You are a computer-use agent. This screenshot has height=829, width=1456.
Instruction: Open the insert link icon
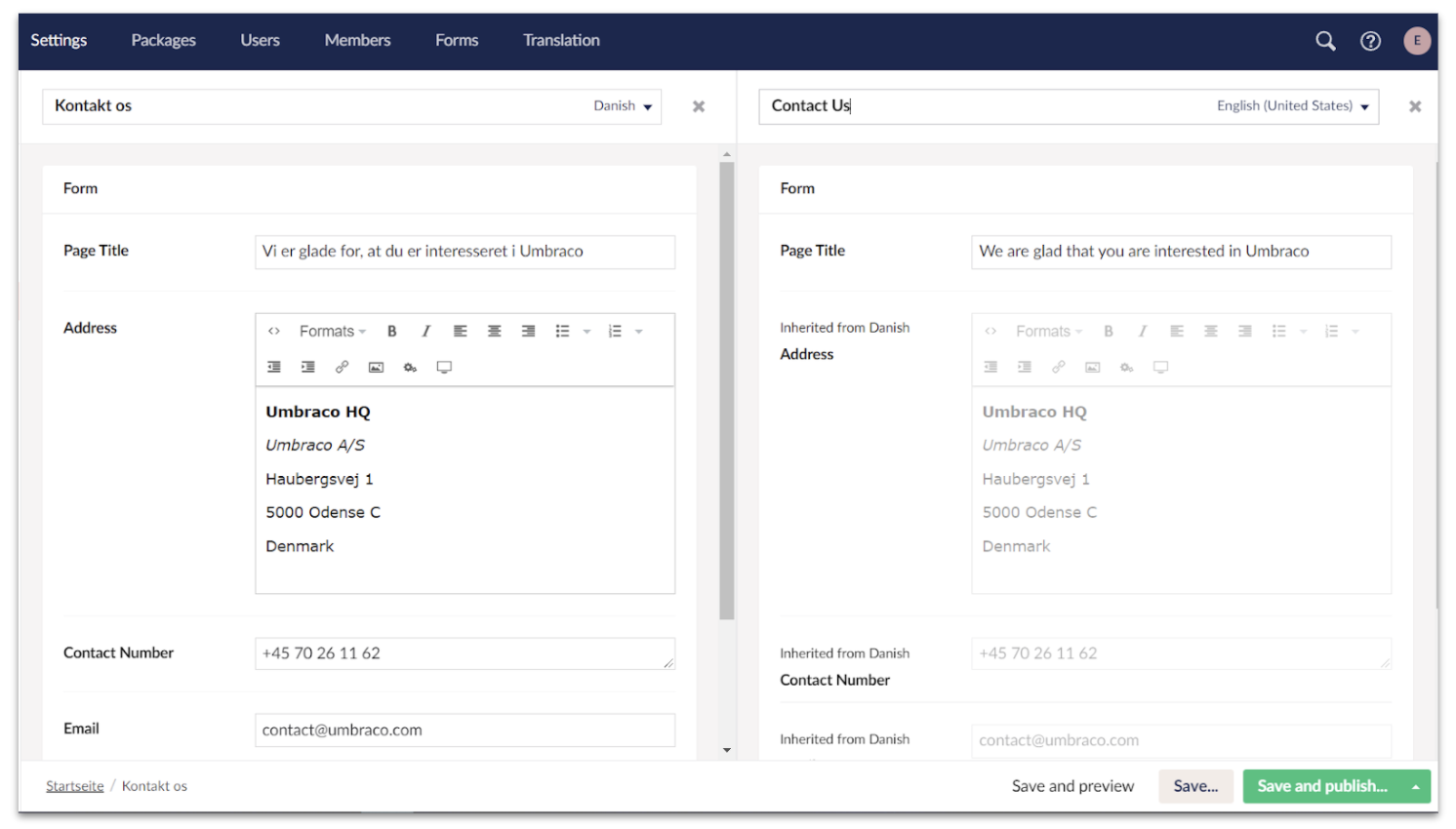click(x=343, y=367)
